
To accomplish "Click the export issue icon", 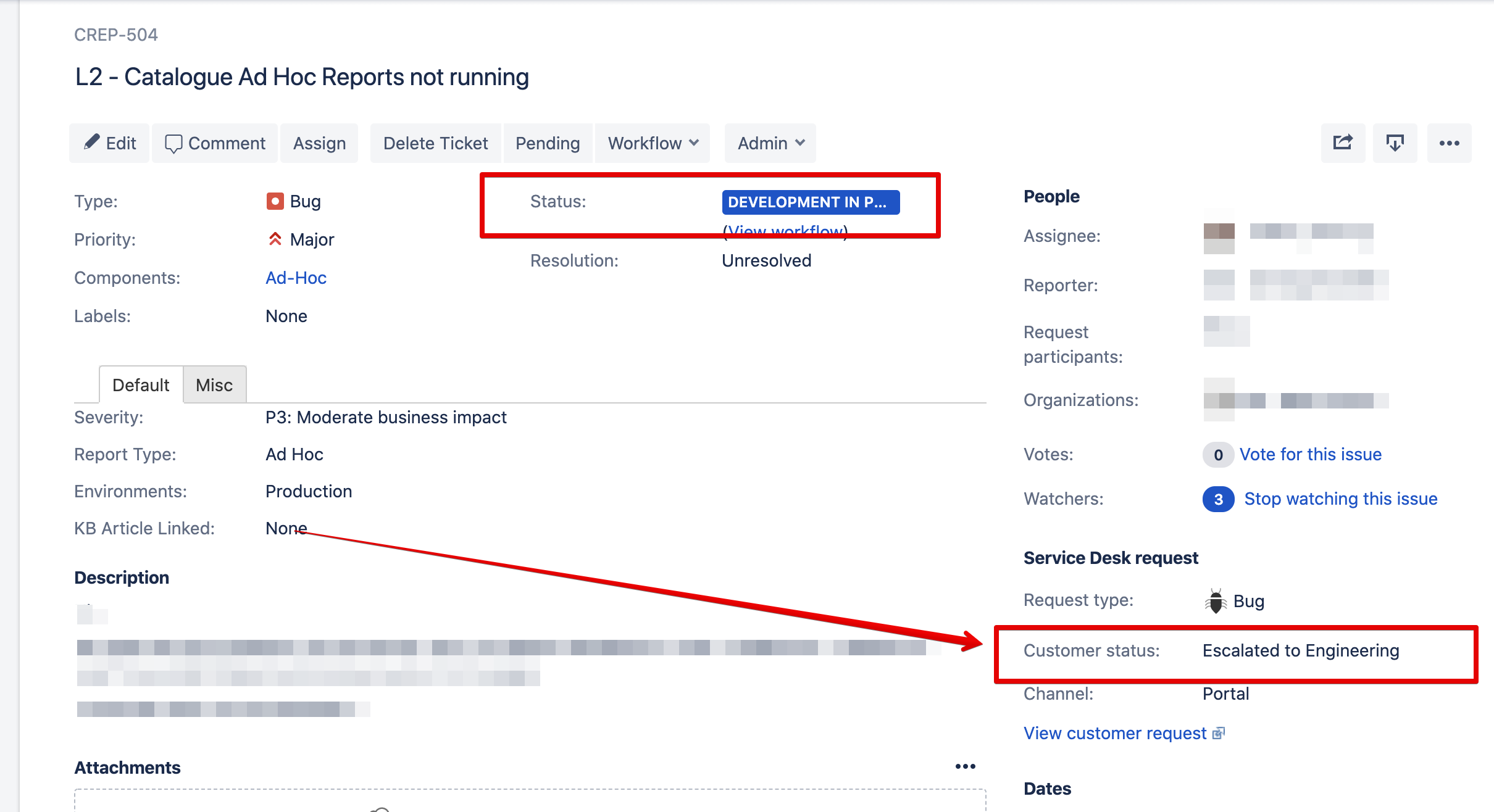I will tap(1395, 143).
